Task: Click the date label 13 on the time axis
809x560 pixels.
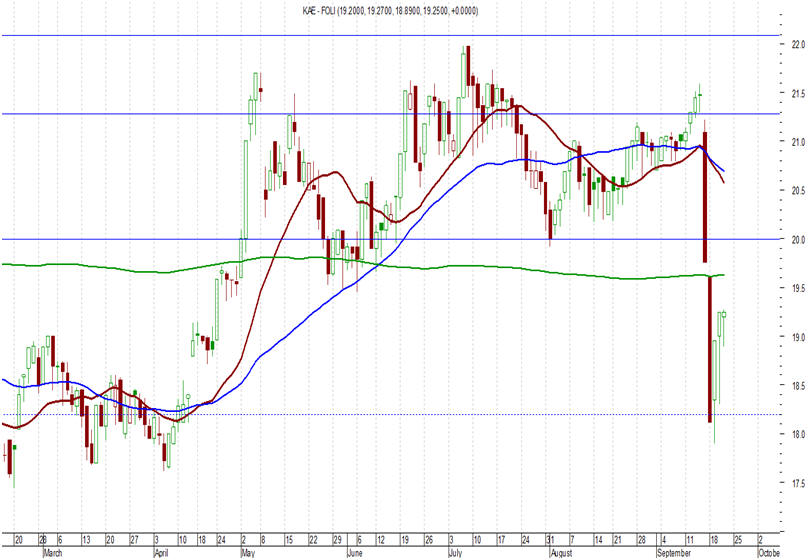Action: 86,540
